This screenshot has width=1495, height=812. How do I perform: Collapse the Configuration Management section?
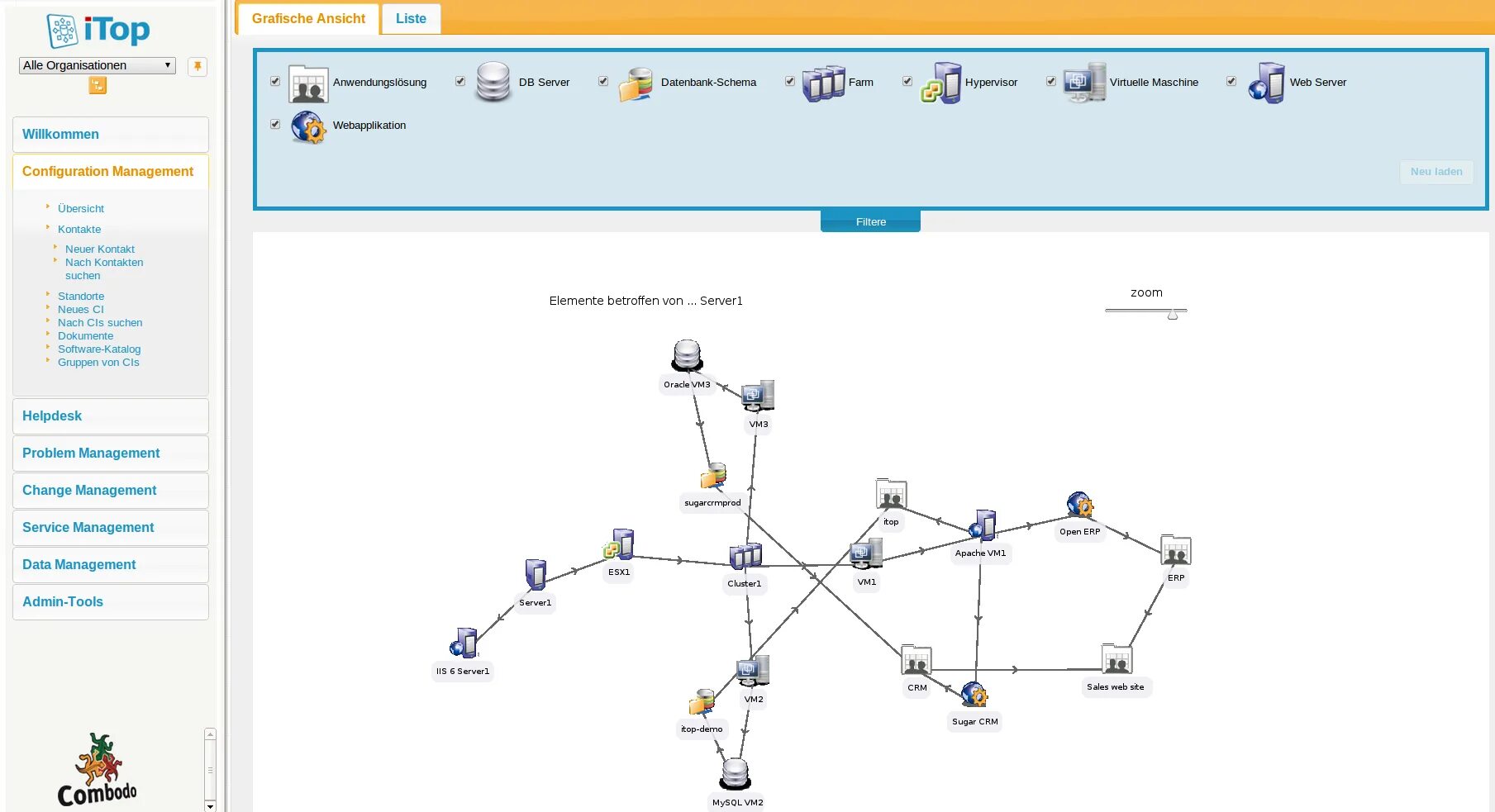coord(111,171)
